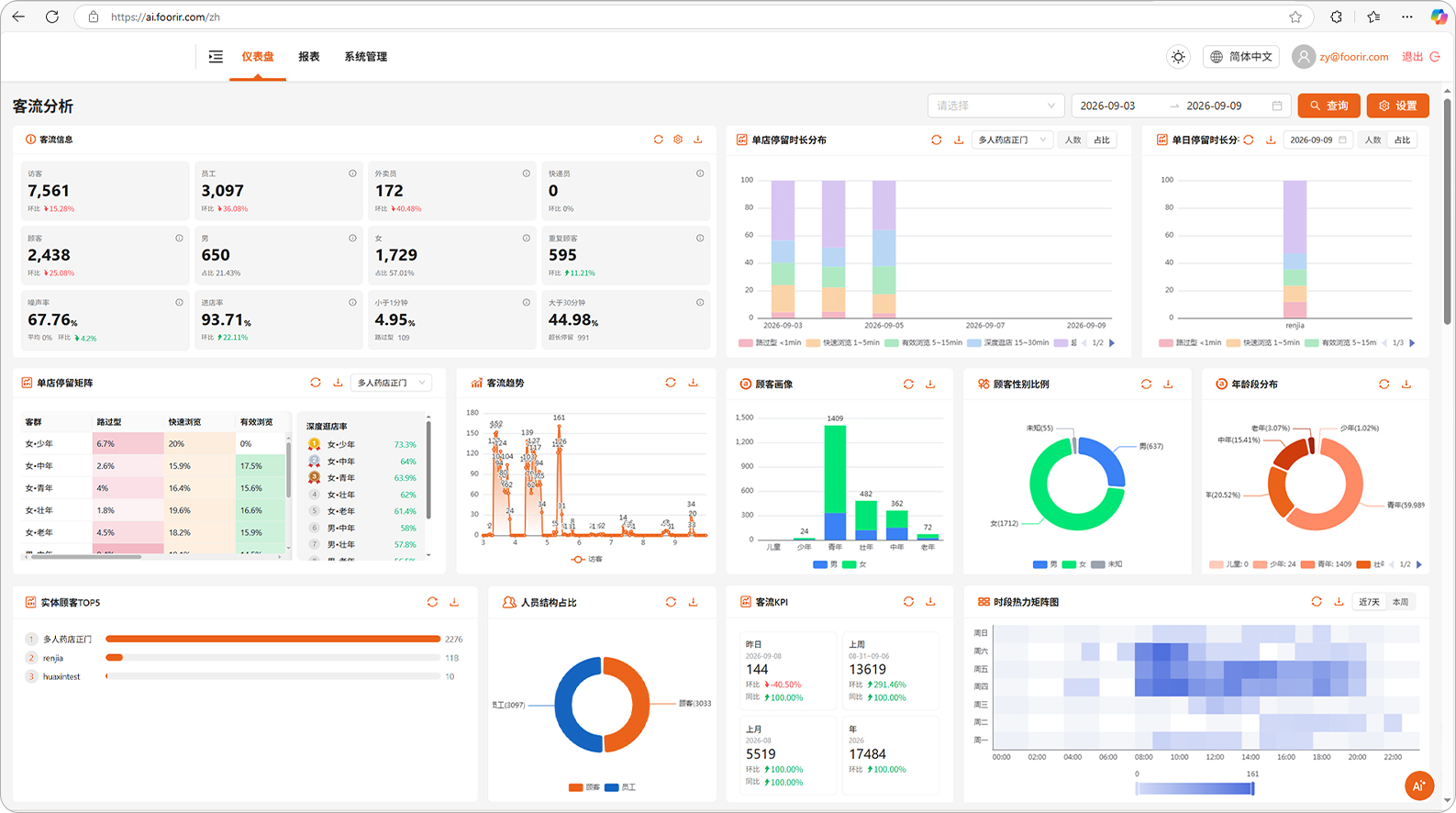Go to next legend page in 单店停留时长分布
Screen dimensions: 1456x813
coord(1112,343)
